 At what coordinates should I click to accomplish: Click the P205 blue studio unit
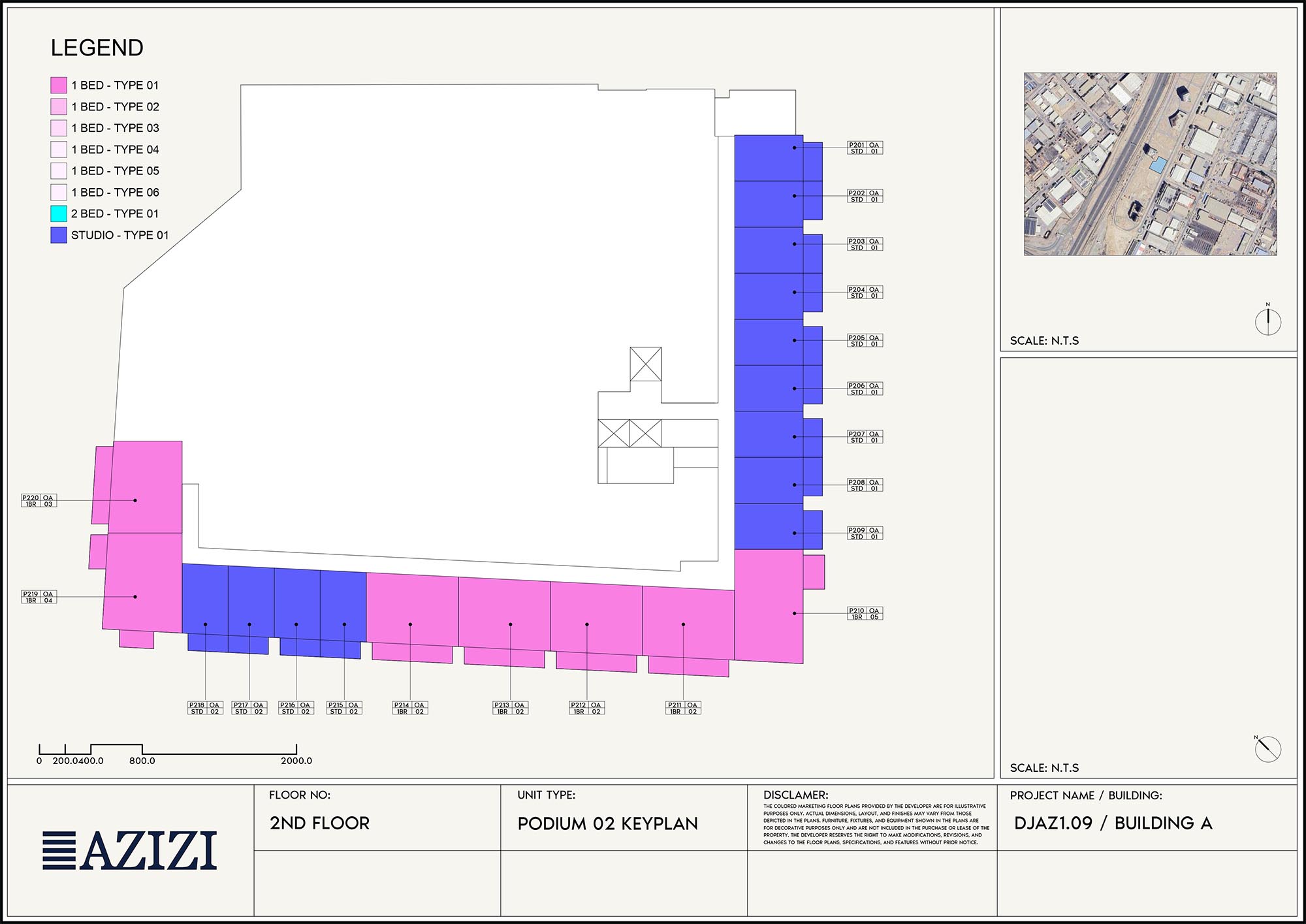pos(769,342)
